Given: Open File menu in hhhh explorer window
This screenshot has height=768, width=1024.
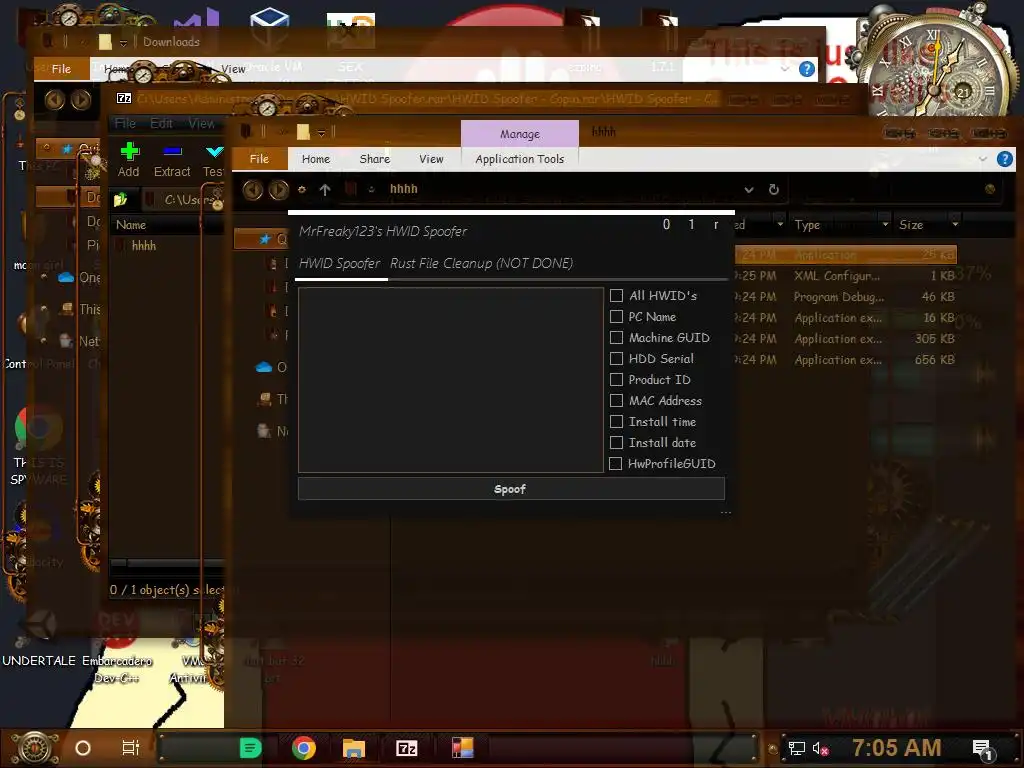Looking at the screenshot, I should (259, 159).
